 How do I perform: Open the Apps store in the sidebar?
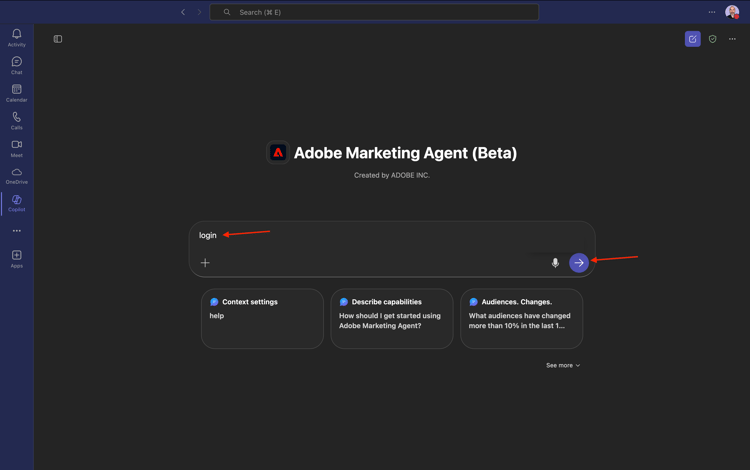coord(17,259)
